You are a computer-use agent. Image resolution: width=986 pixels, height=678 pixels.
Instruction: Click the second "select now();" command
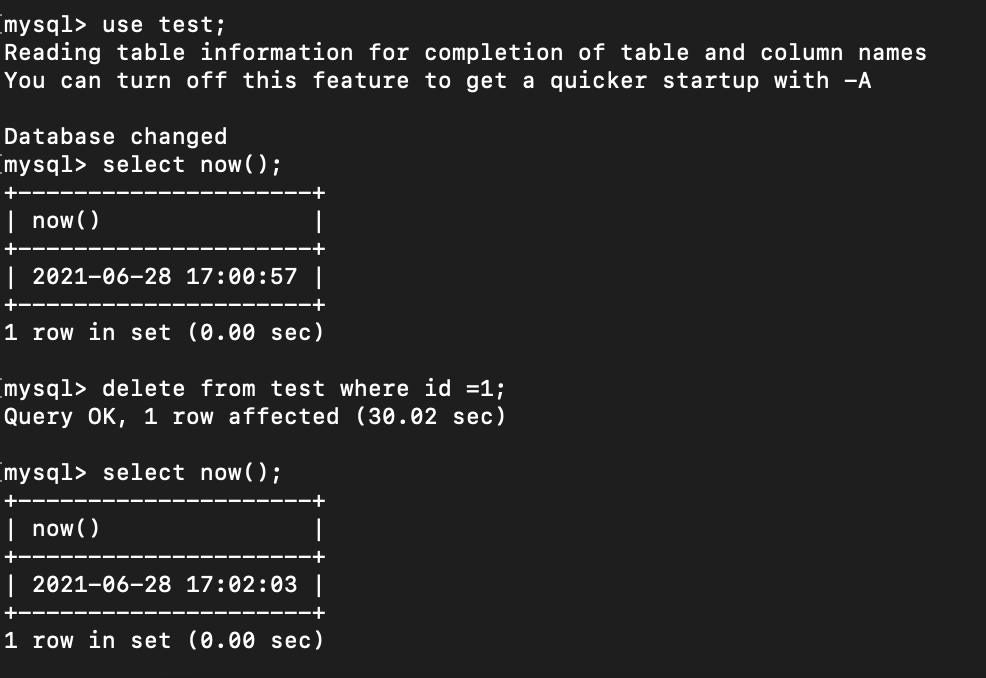coord(192,472)
